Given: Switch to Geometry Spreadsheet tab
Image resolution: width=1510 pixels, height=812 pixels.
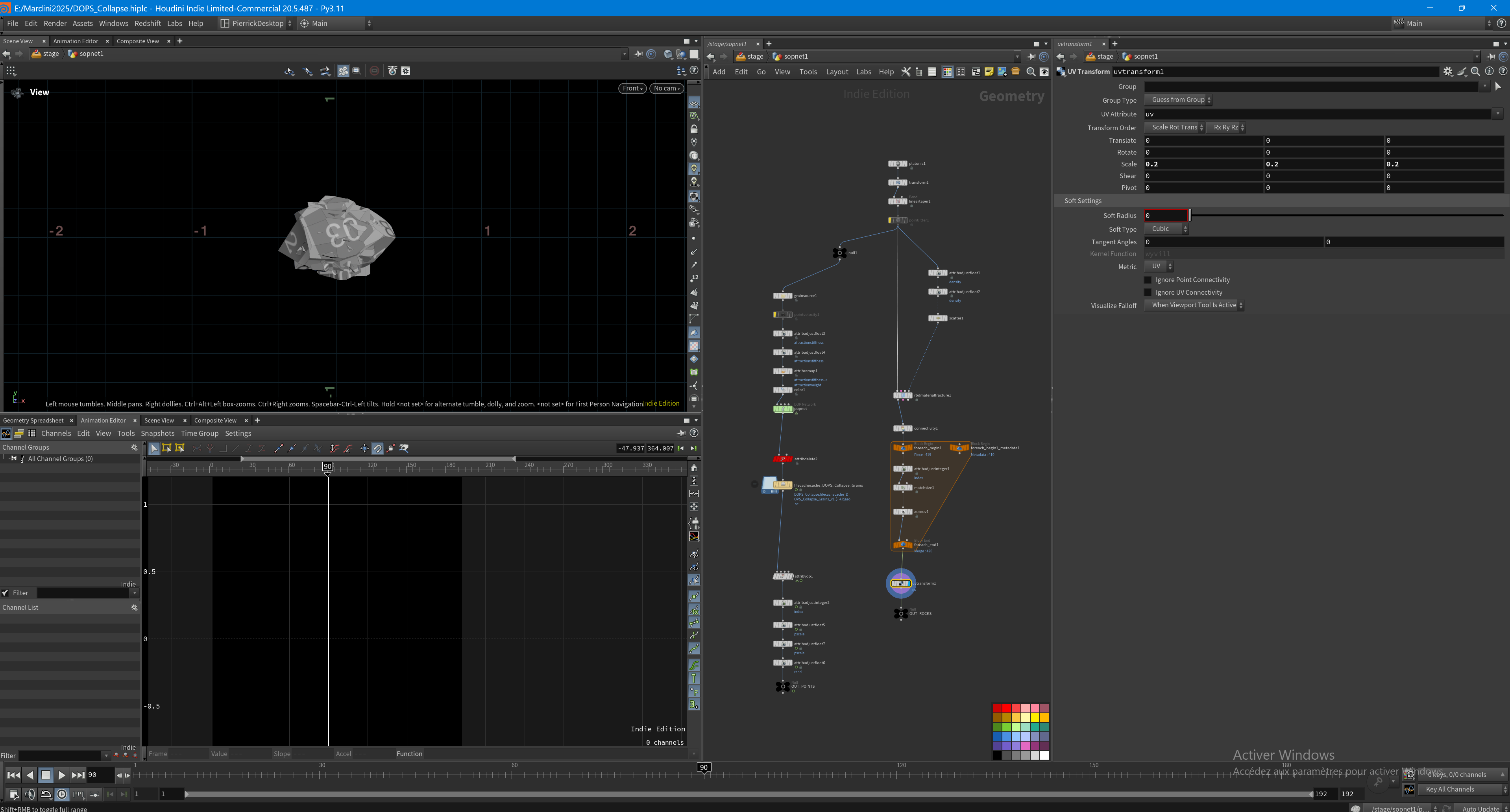Looking at the screenshot, I should (x=33, y=420).
